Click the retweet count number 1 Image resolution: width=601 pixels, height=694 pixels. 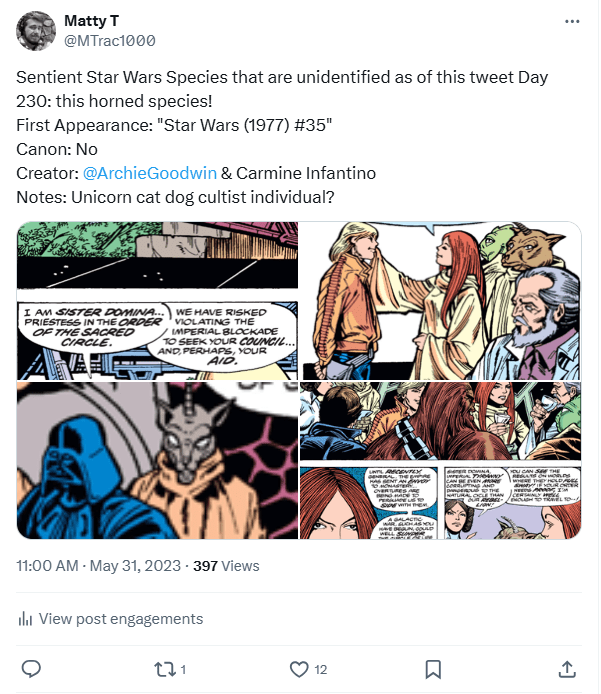(x=183, y=669)
